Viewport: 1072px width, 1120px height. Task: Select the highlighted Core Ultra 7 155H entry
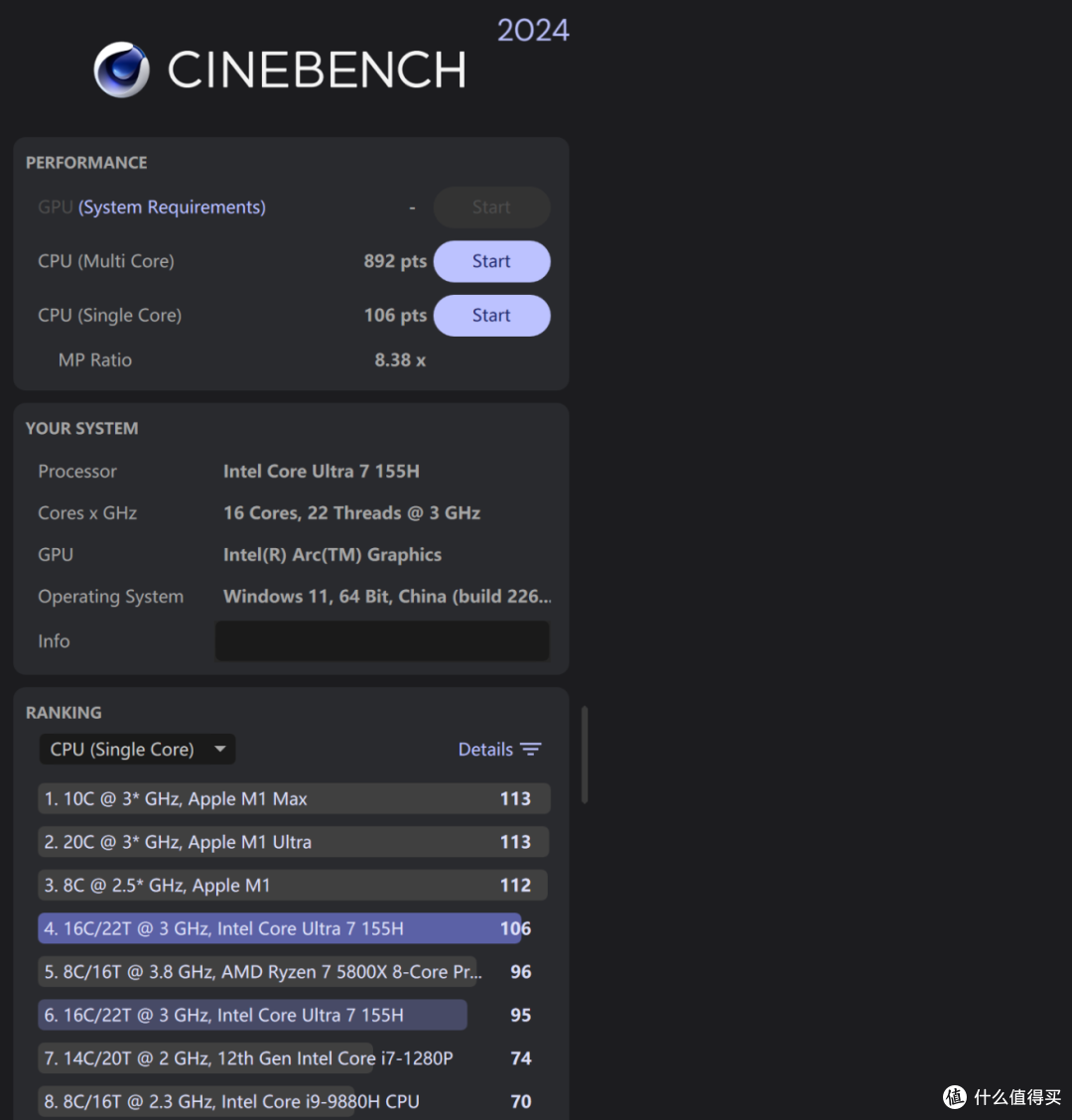coord(280,929)
